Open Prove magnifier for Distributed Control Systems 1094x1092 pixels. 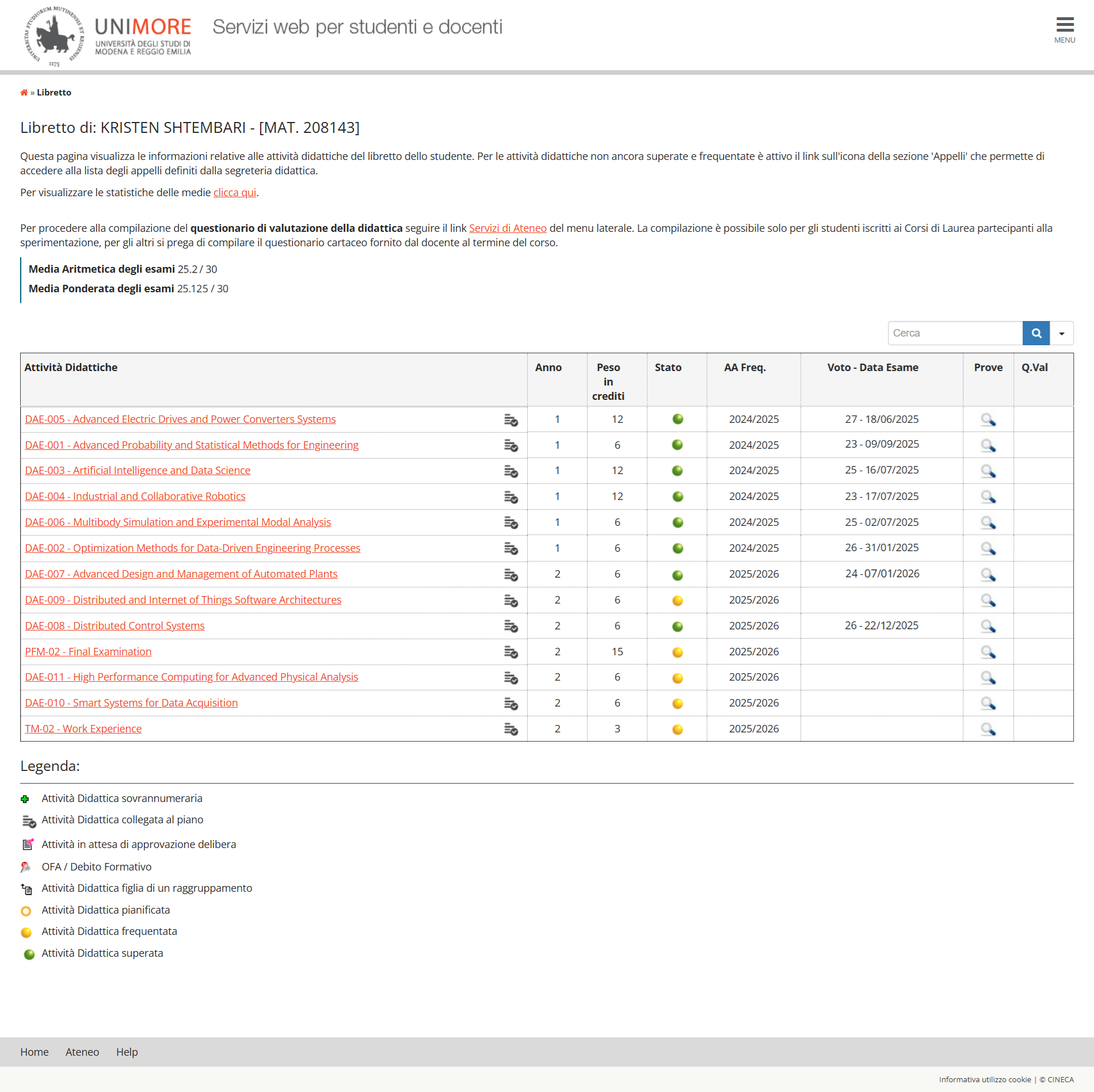pos(988,626)
